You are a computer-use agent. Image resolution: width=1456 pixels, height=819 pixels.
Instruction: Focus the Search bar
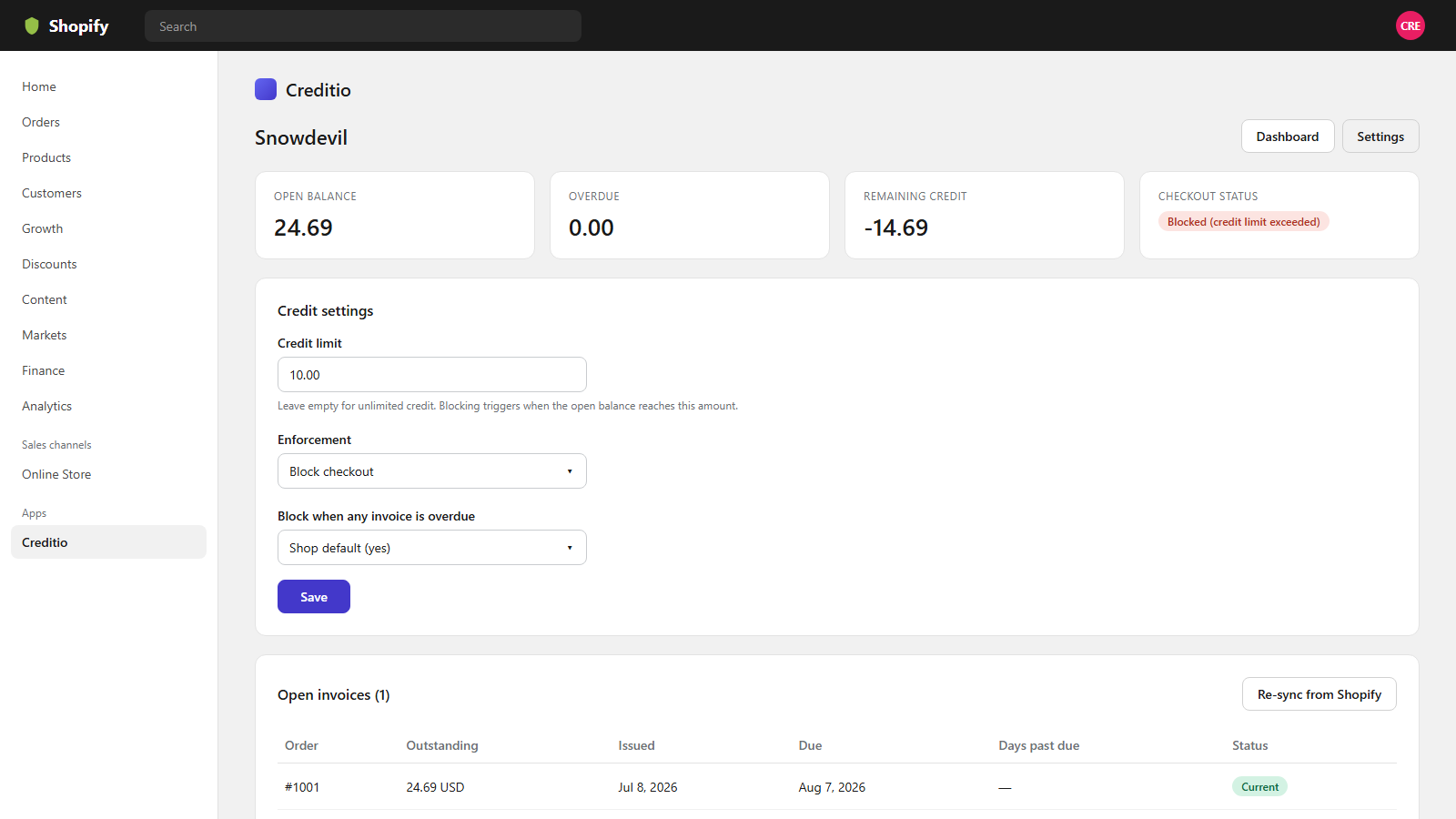pyautogui.click(x=363, y=26)
